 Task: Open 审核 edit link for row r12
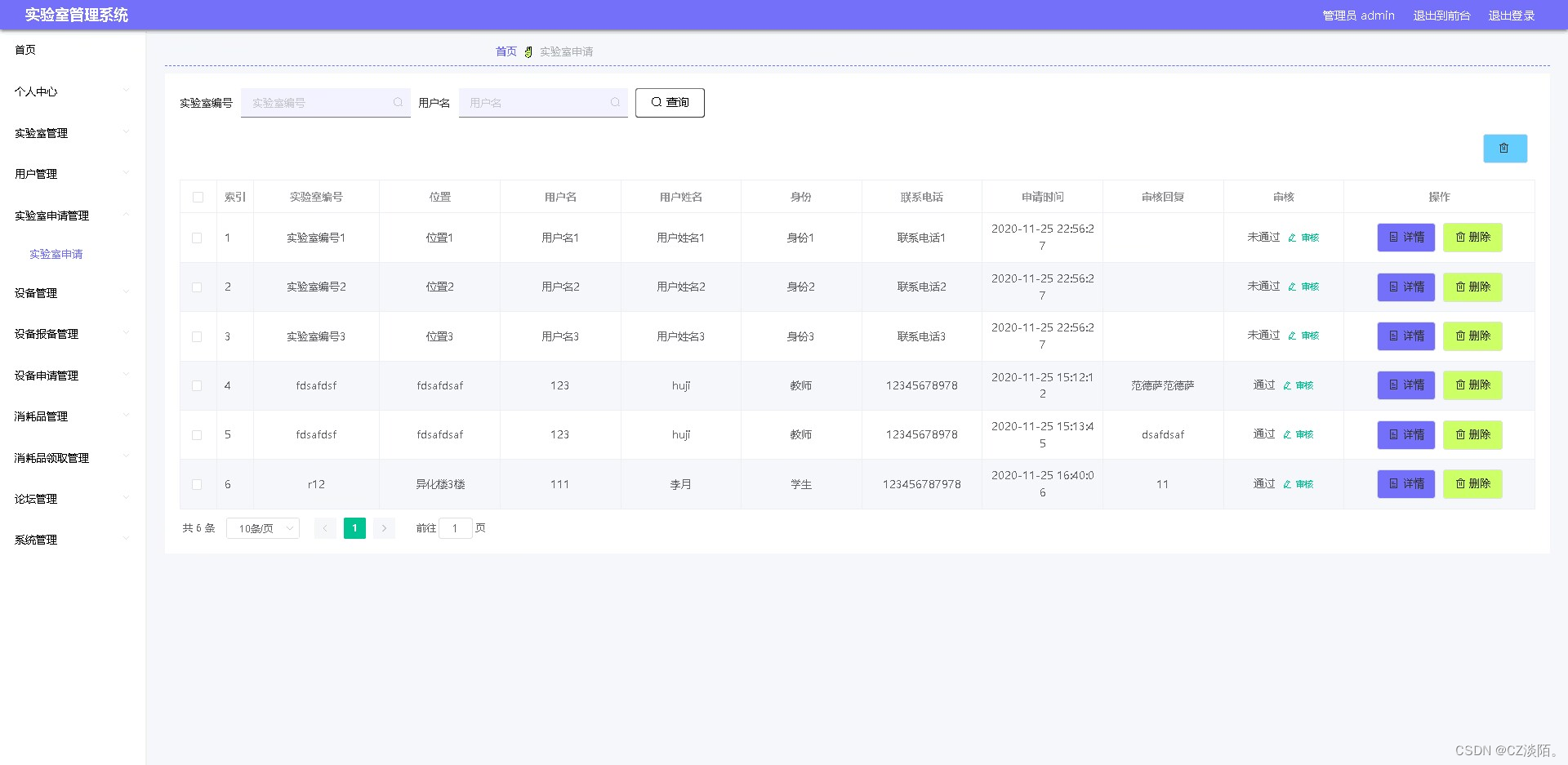1298,484
